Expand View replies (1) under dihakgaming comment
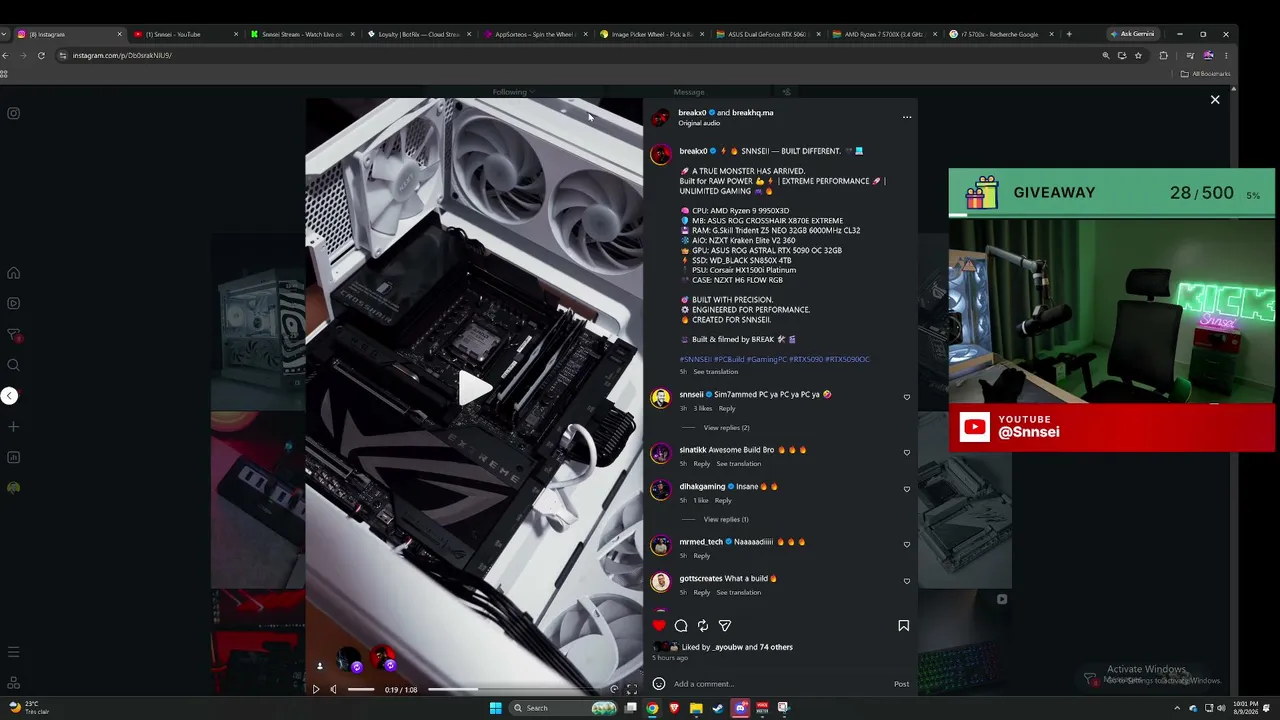 pos(726,520)
